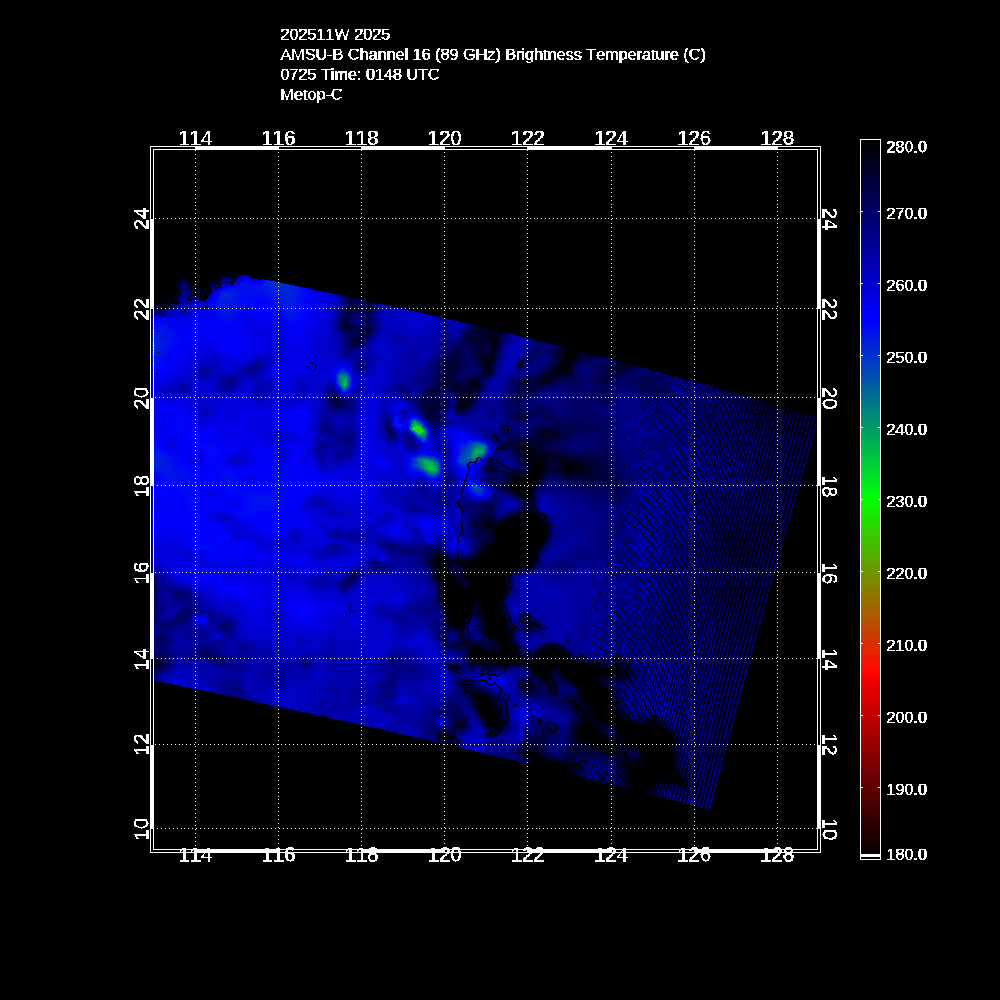Screen dimensions: 1000x1000
Task: Click the colorbar label '180.0'
Action: pos(906,855)
